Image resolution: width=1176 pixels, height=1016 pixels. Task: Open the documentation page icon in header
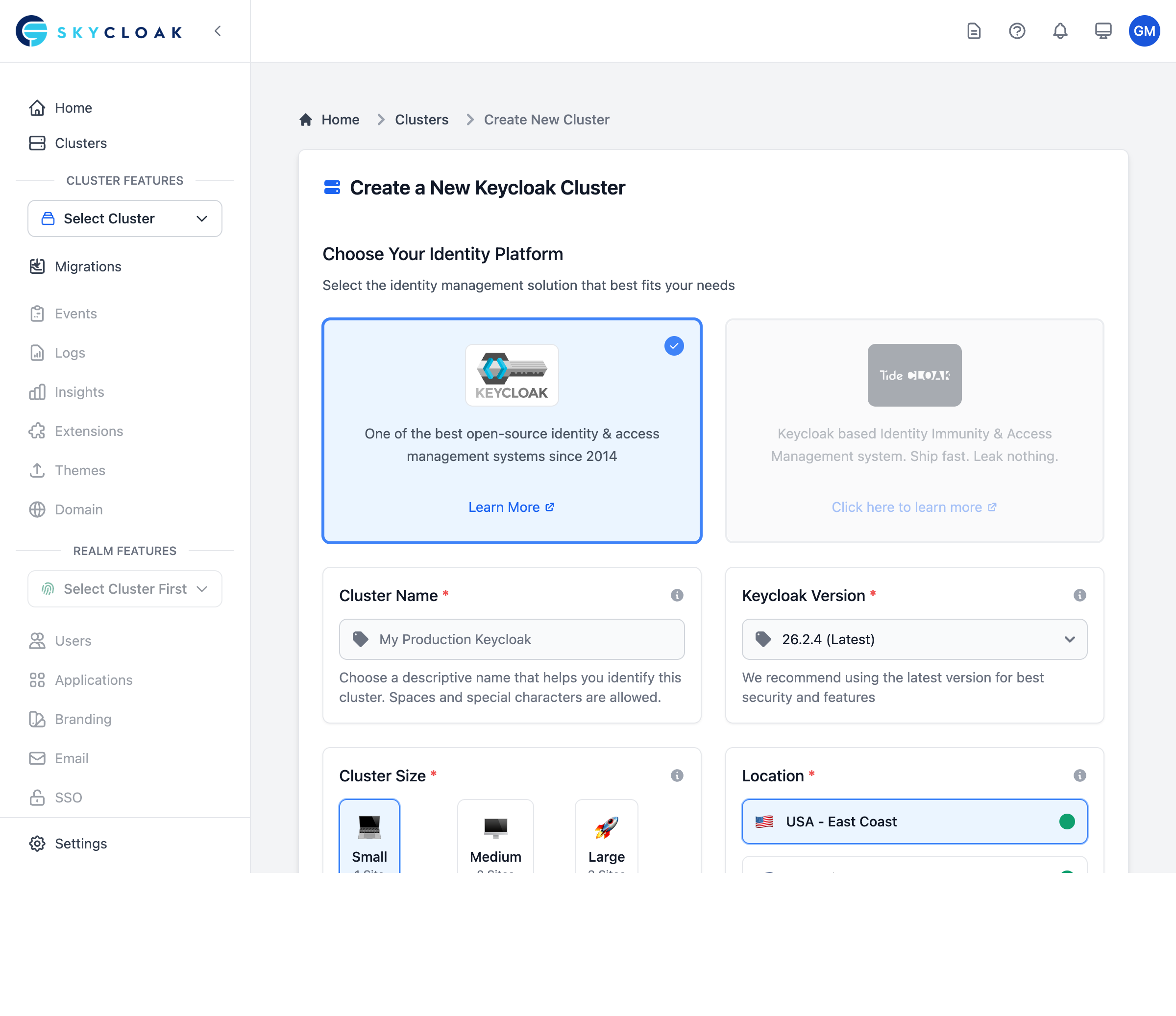974,31
